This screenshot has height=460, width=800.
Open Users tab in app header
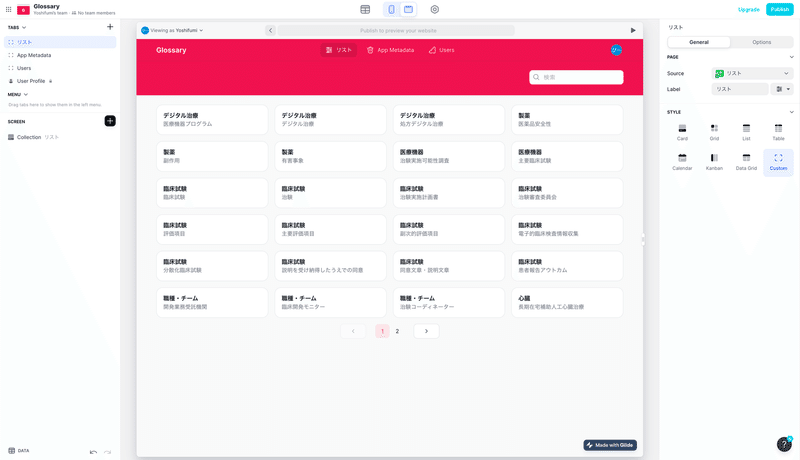click(441, 50)
